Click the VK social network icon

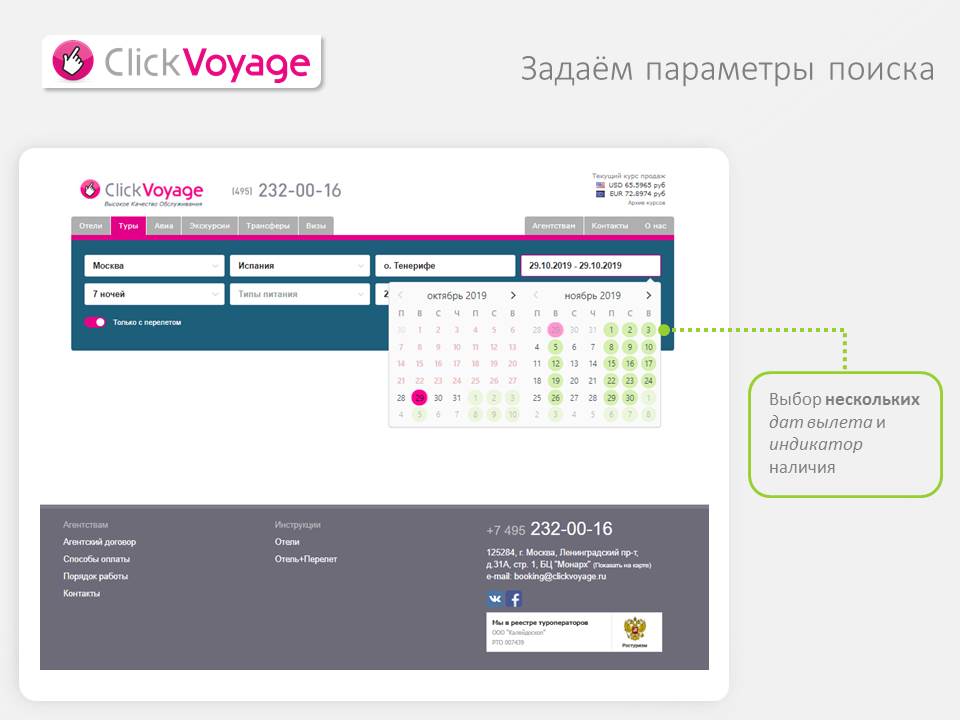pyautogui.click(x=495, y=599)
